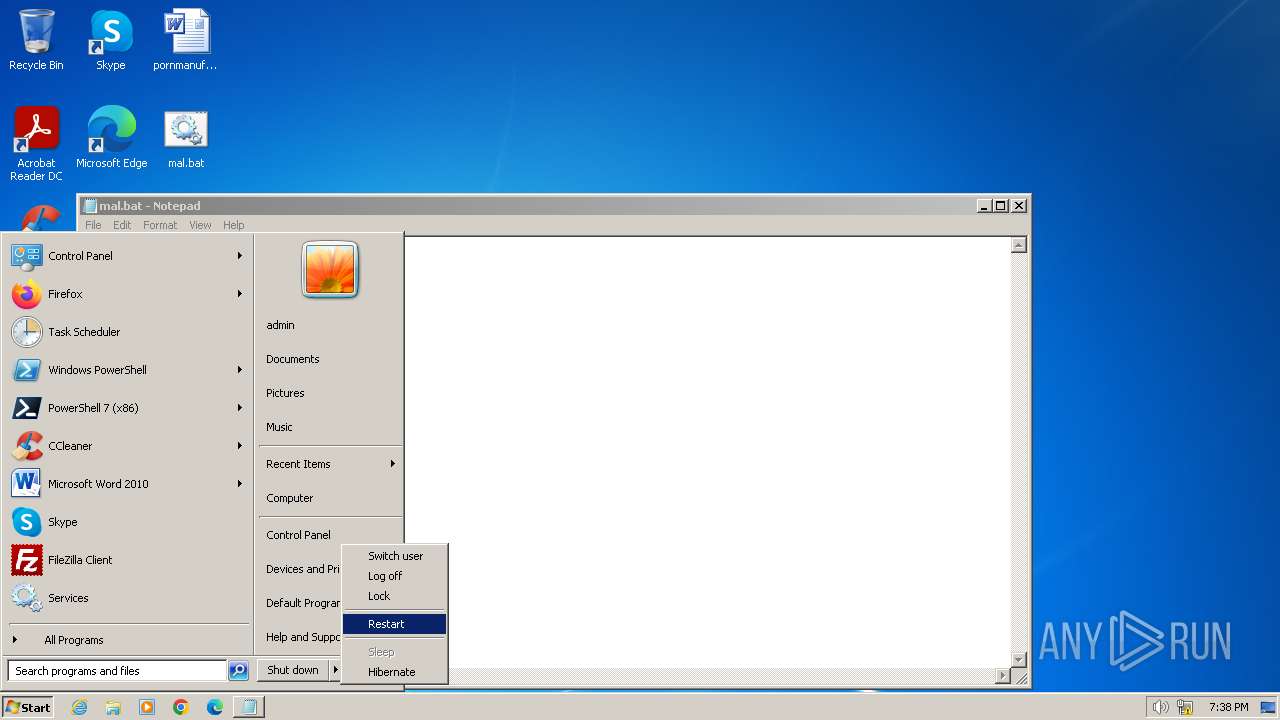The image size is (1280, 720).
Task: Open Notepad File menu
Action: [93, 225]
